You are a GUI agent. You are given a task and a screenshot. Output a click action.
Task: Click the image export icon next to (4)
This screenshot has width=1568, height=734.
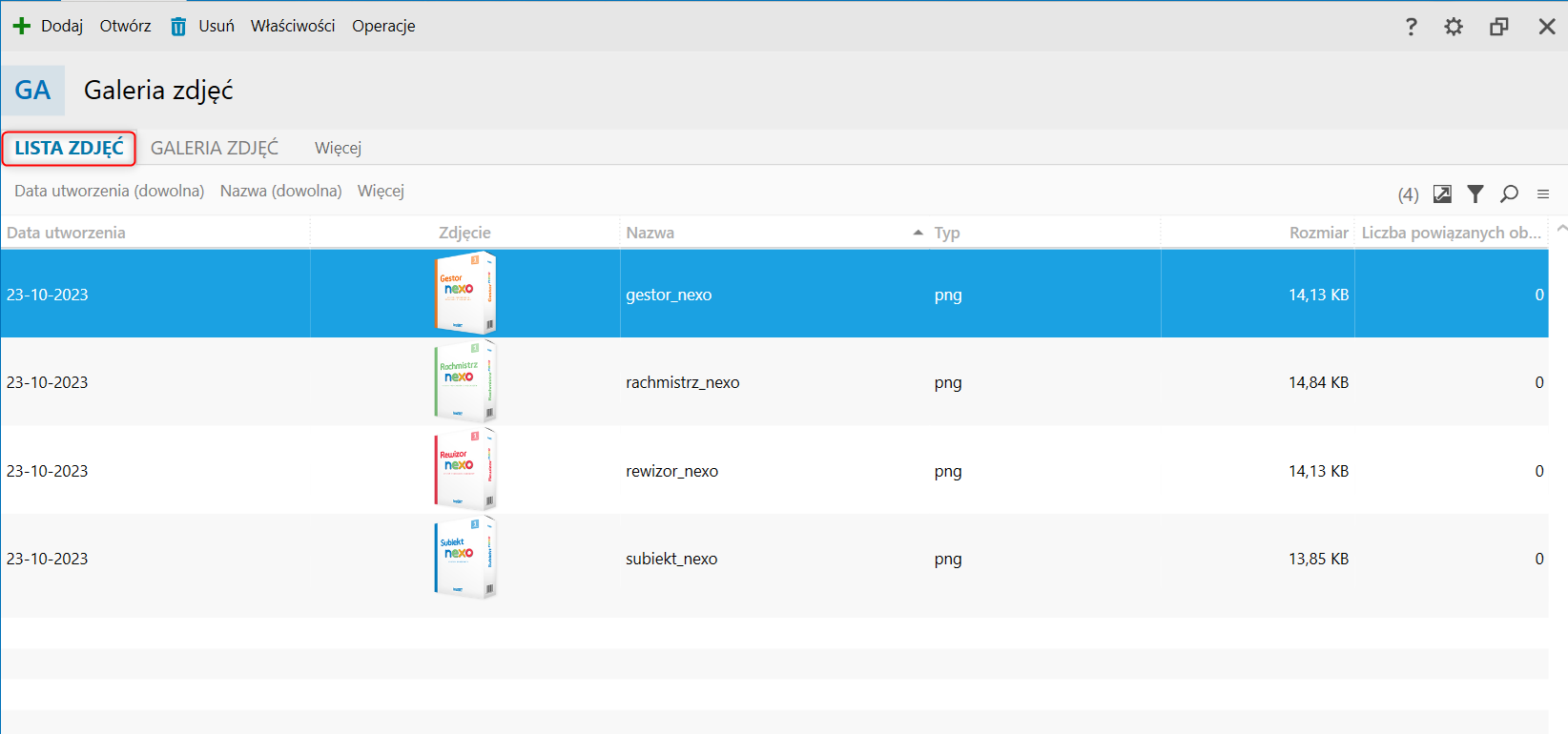pos(1442,194)
